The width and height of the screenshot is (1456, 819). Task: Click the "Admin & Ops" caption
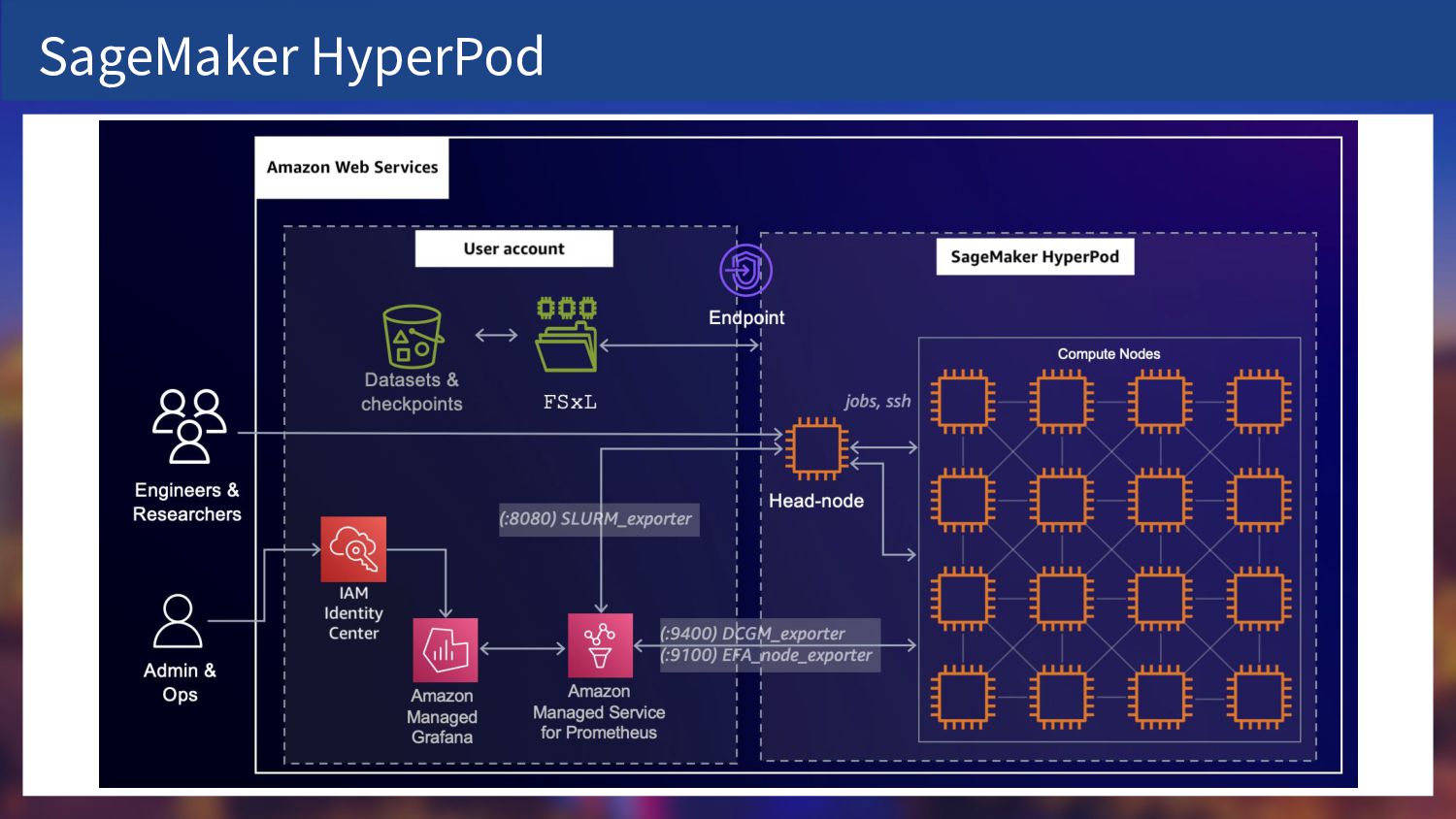(x=180, y=682)
